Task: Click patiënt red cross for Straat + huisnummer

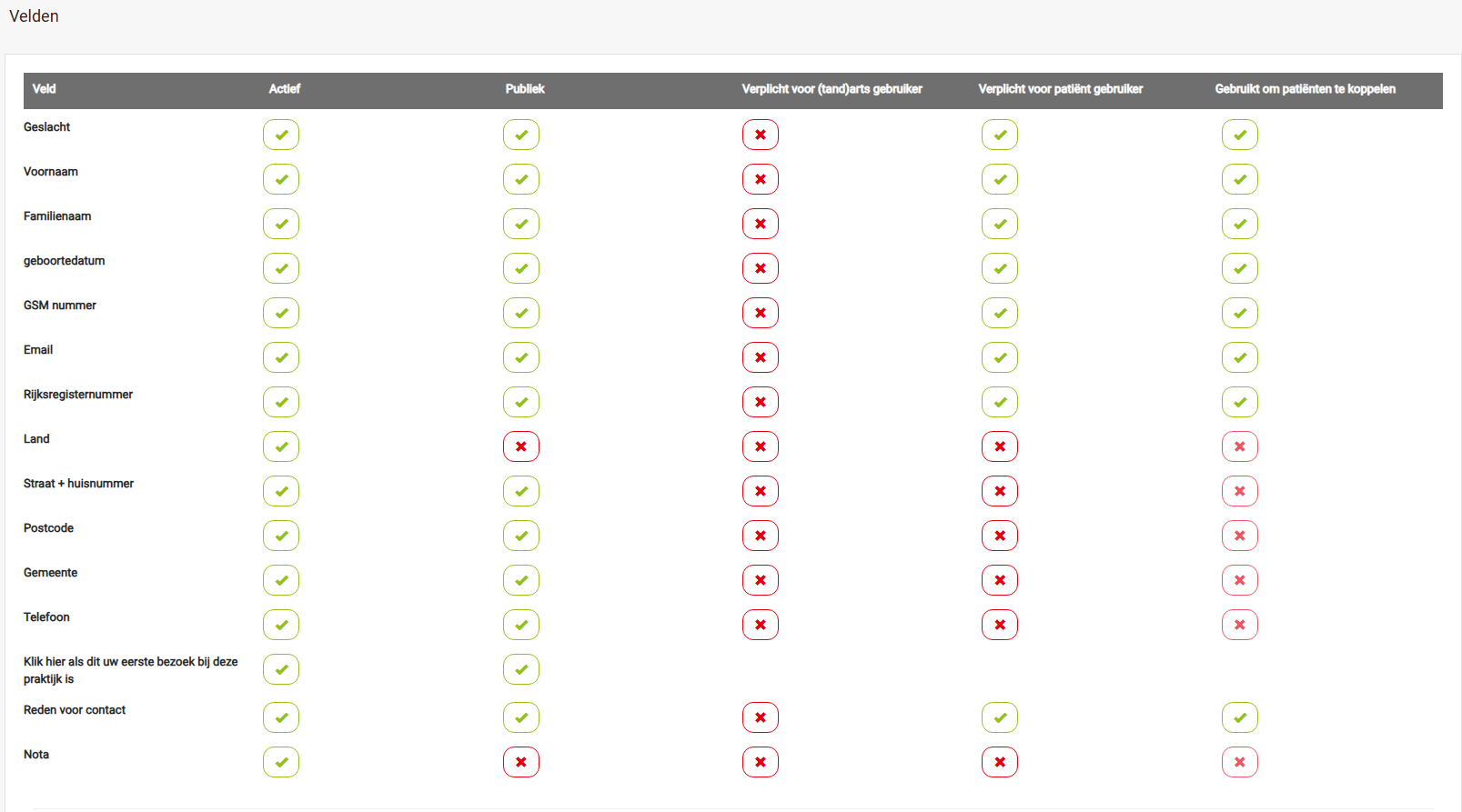Action: pos(1000,491)
